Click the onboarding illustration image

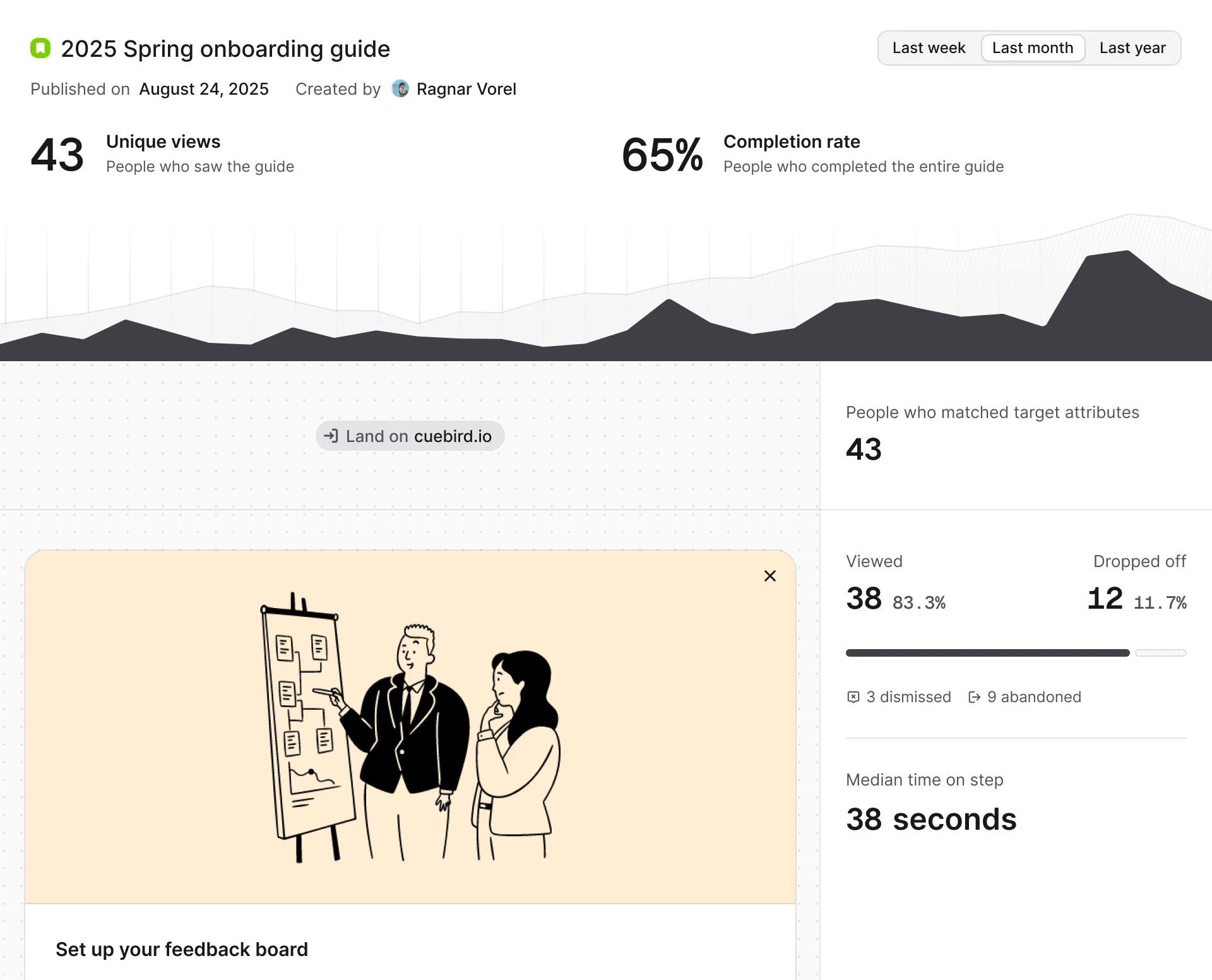(x=410, y=726)
